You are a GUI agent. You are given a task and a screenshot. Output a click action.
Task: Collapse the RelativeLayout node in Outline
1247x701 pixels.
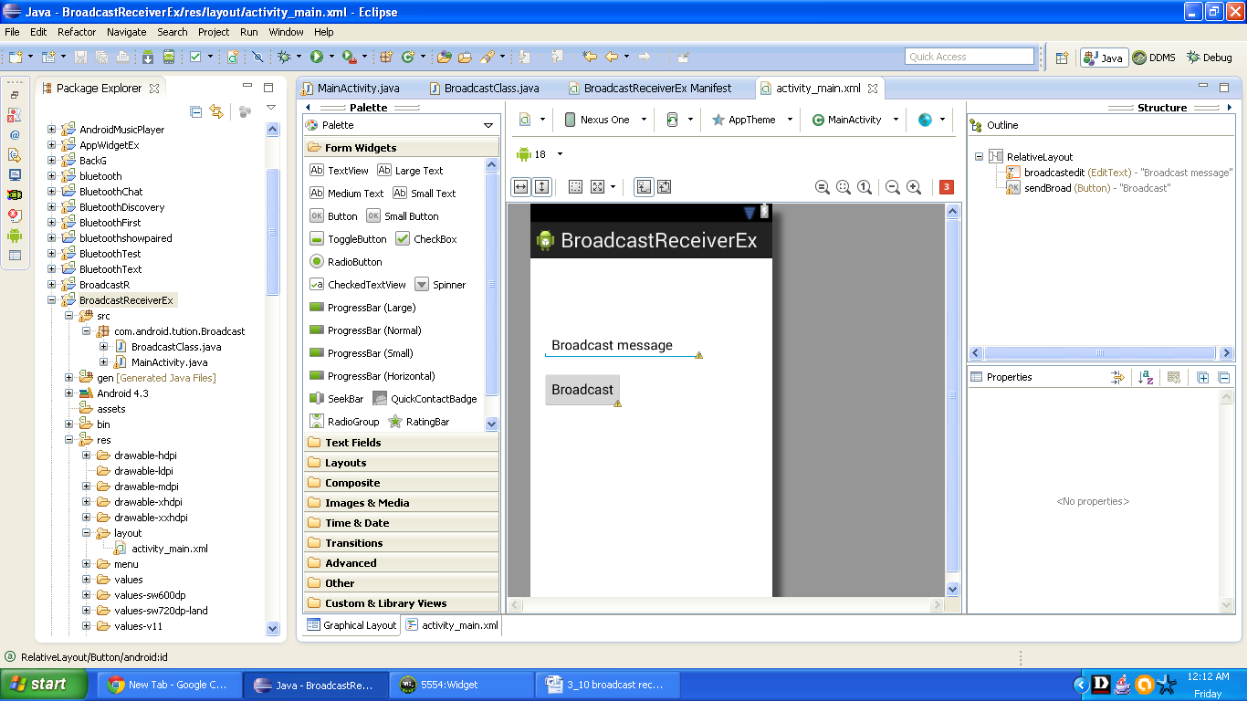click(x=980, y=157)
